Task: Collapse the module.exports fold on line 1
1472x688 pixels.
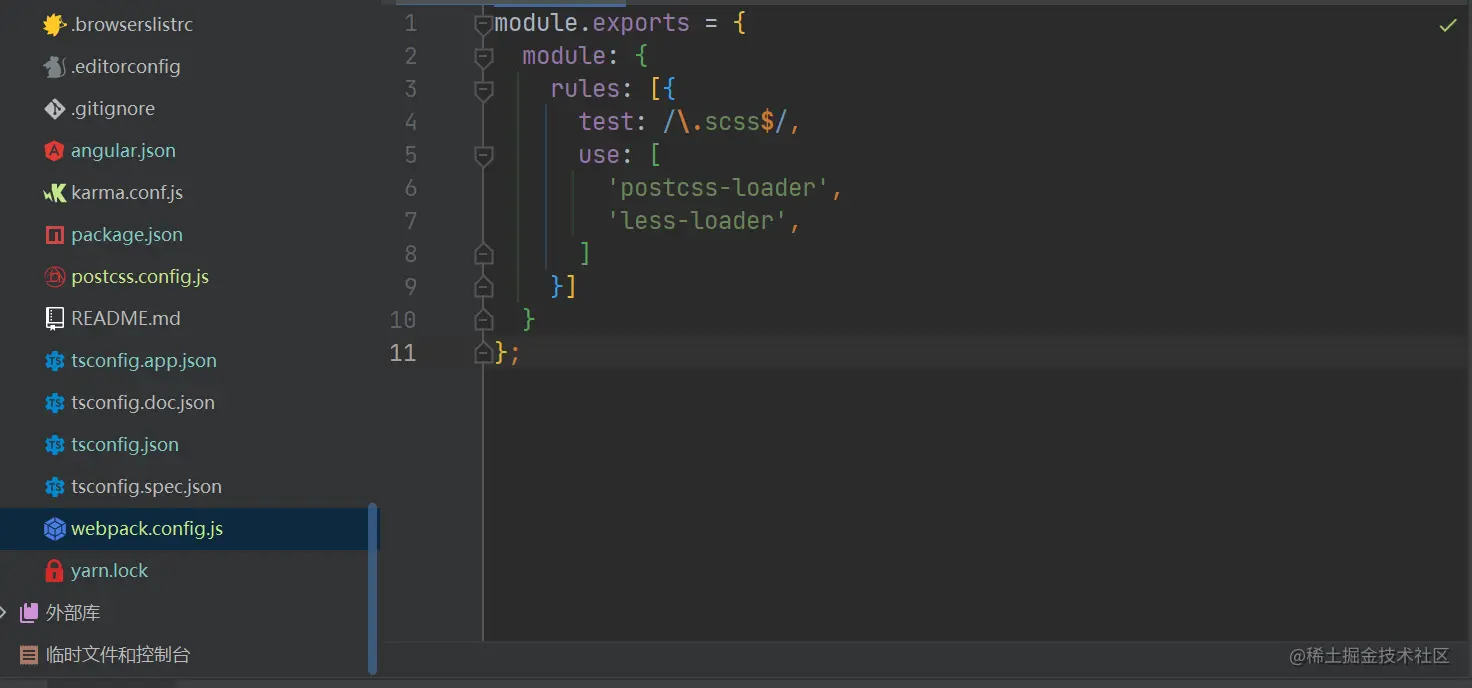Action: coord(484,25)
